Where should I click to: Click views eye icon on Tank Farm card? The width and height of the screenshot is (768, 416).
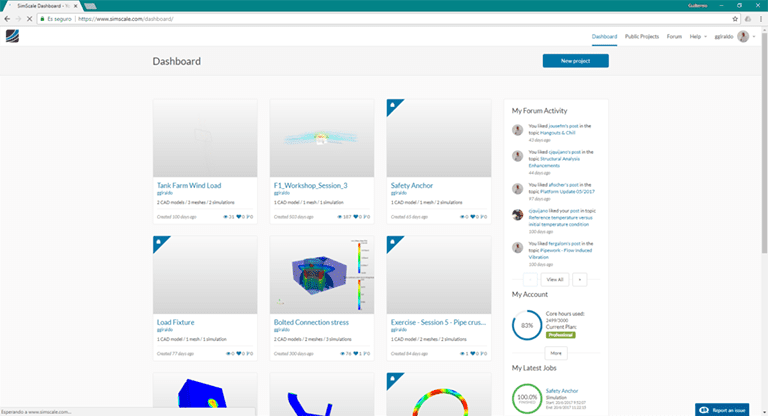[226, 217]
